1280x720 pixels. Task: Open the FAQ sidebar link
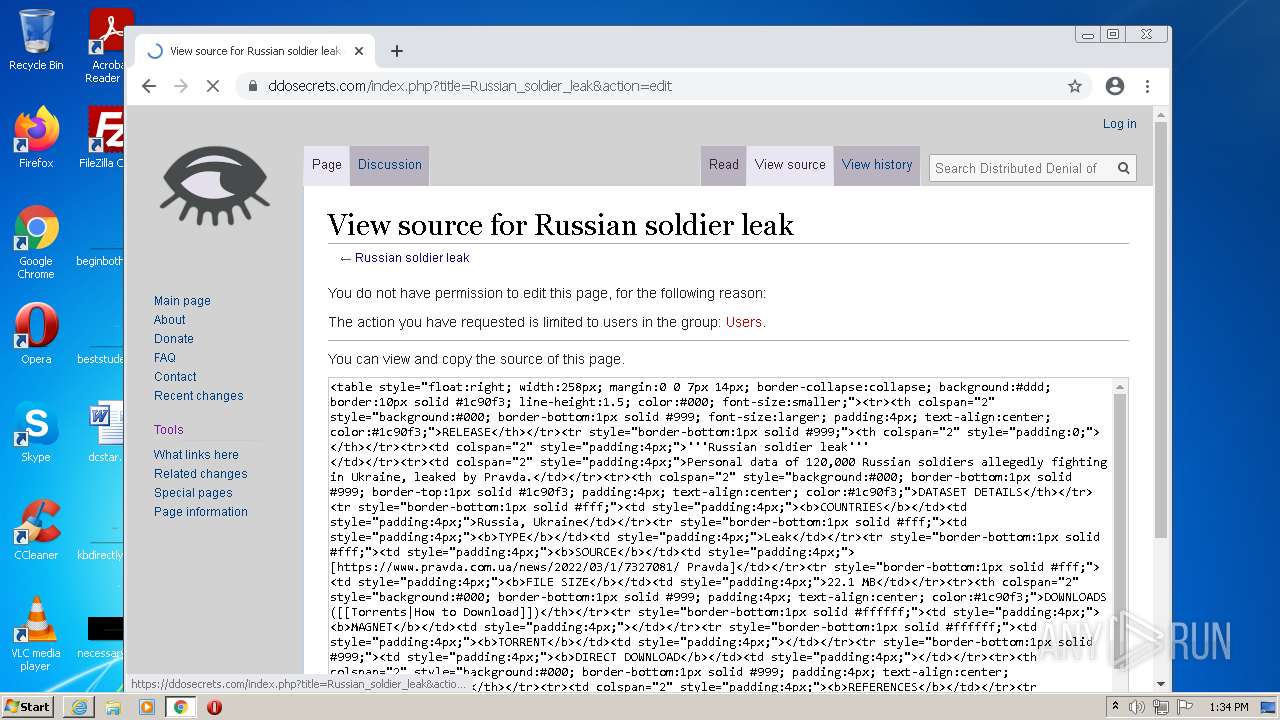[x=165, y=358]
